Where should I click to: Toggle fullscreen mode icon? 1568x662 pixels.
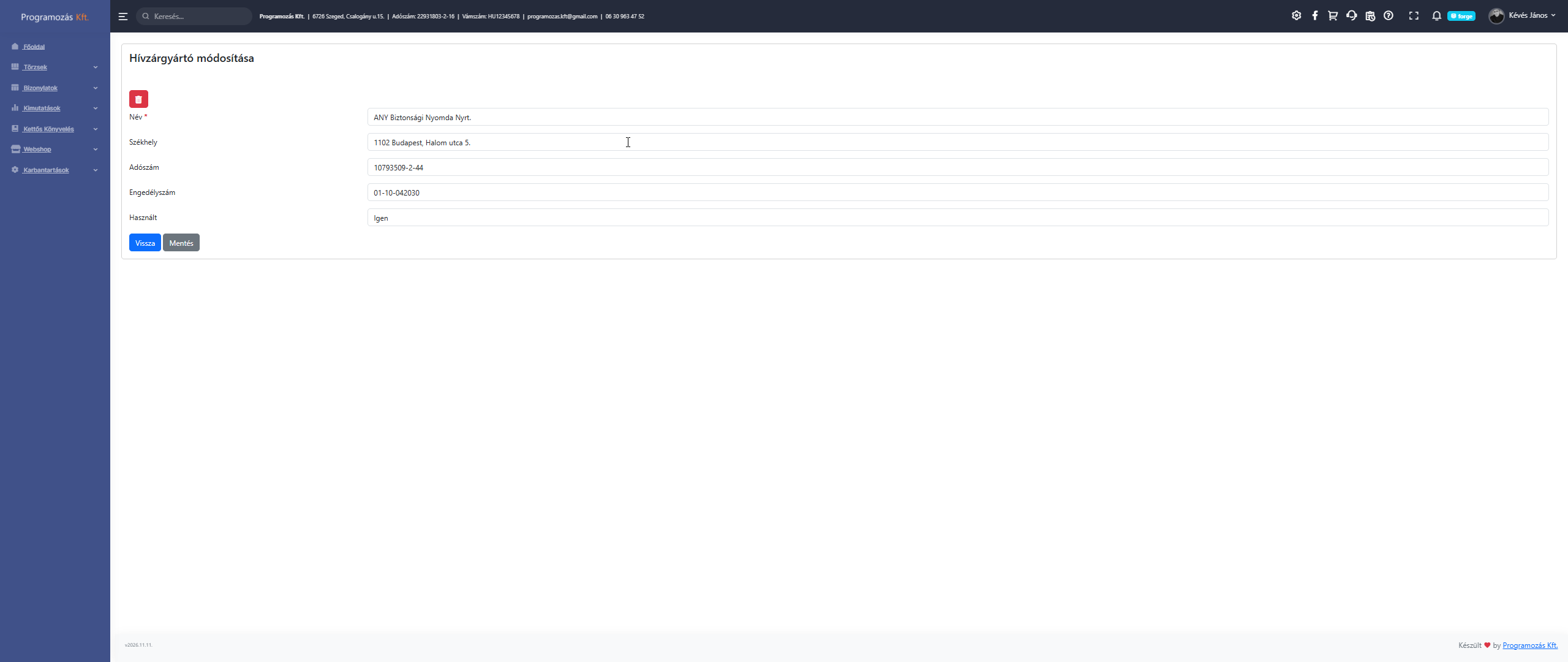[1414, 16]
